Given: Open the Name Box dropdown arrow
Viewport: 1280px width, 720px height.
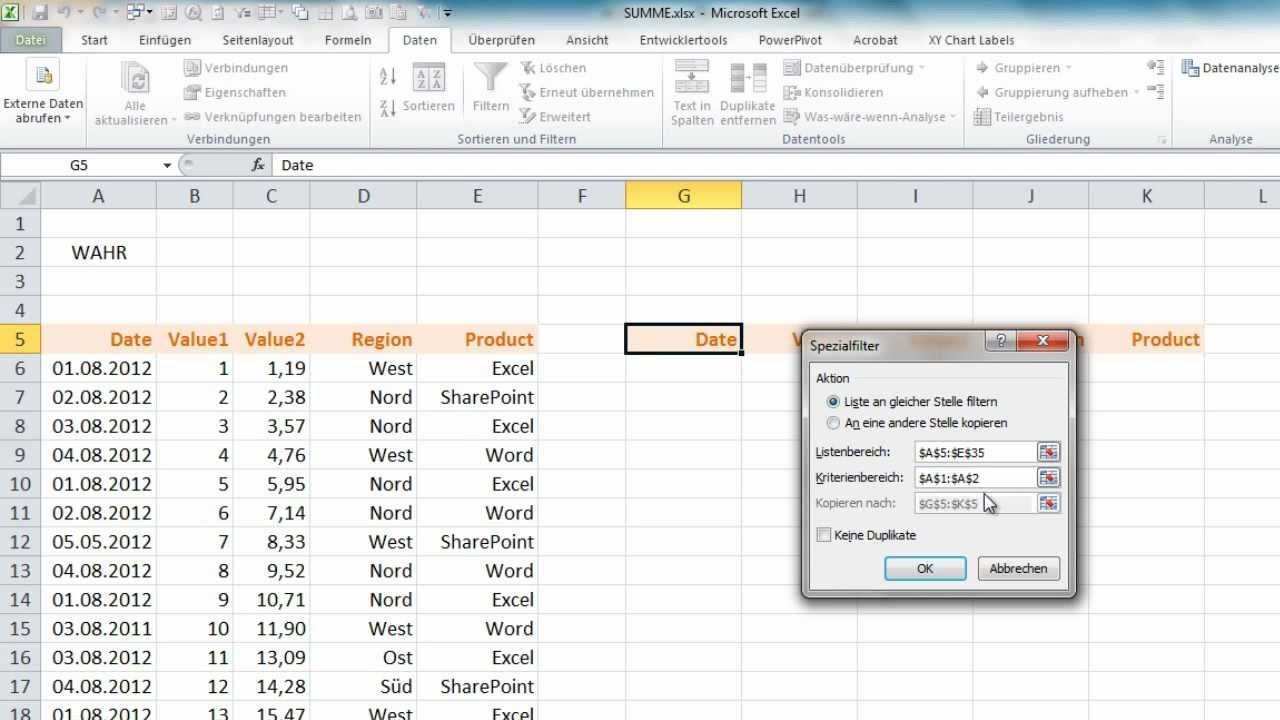Looking at the screenshot, I should [167, 165].
